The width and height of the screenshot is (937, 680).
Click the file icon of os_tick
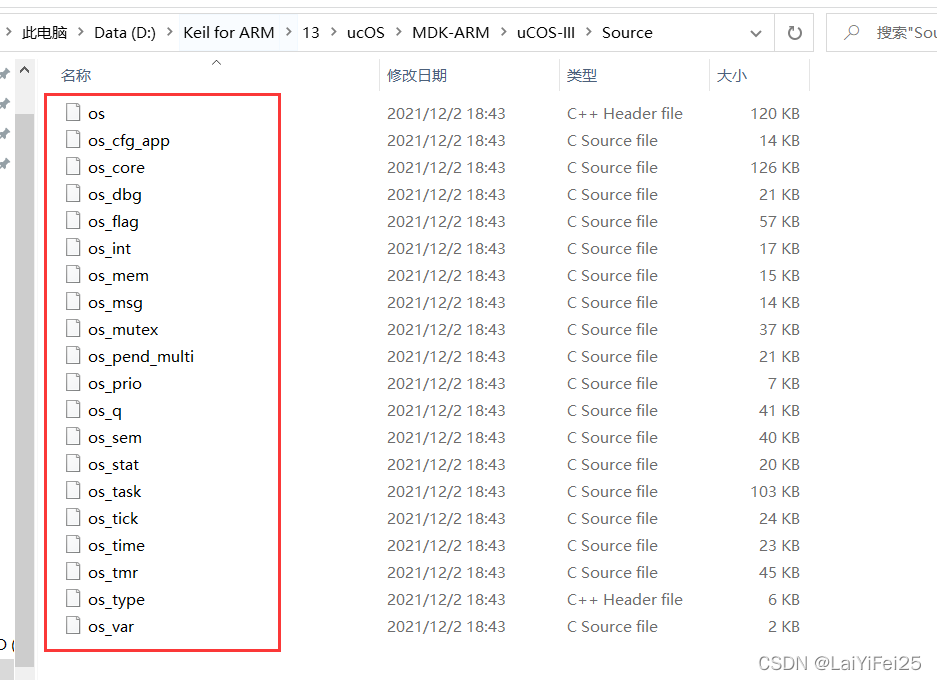pos(73,517)
